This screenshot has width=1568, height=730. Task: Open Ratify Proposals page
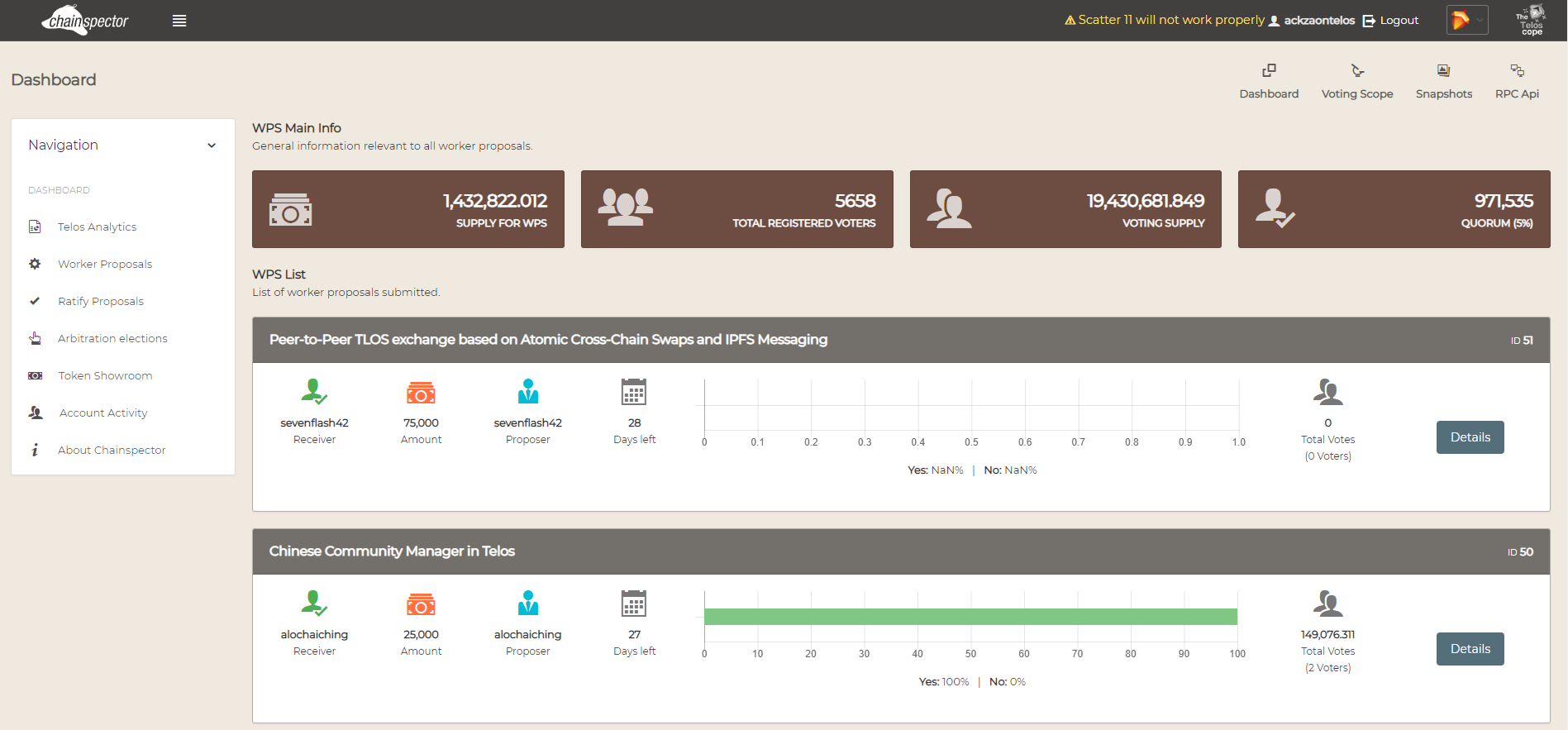(x=100, y=301)
